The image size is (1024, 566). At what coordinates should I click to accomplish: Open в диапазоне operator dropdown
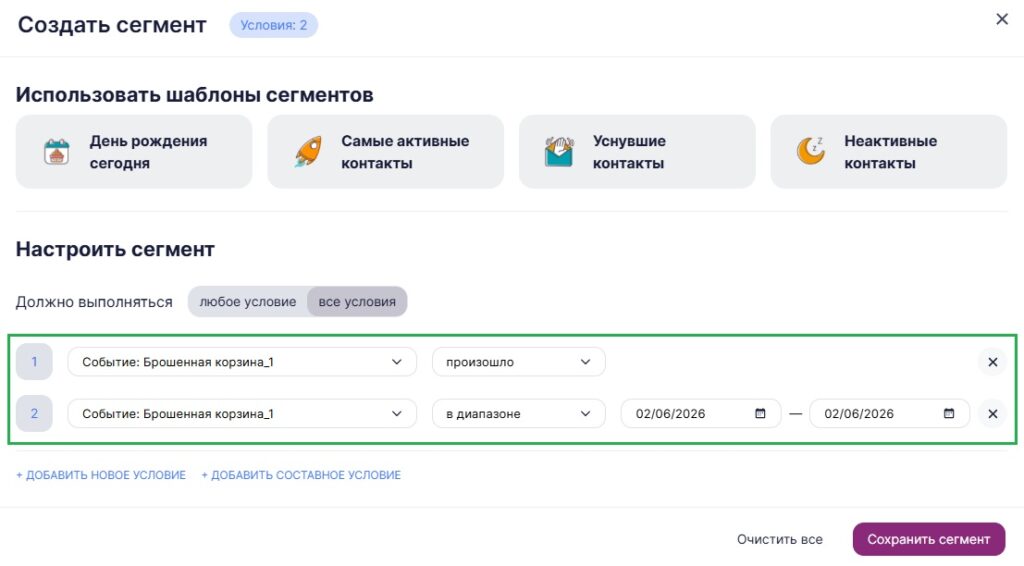pyautogui.click(x=519, y=413)
